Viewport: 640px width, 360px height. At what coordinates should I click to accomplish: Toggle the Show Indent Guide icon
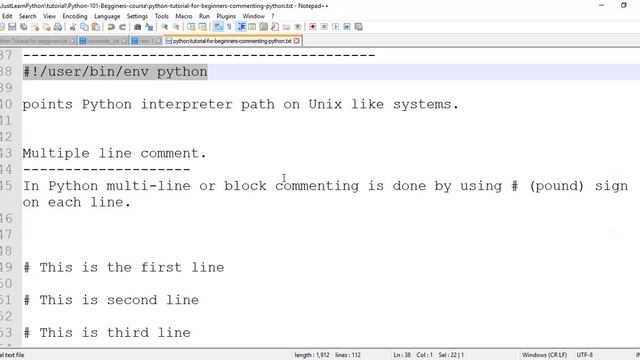tap(241, 27)
